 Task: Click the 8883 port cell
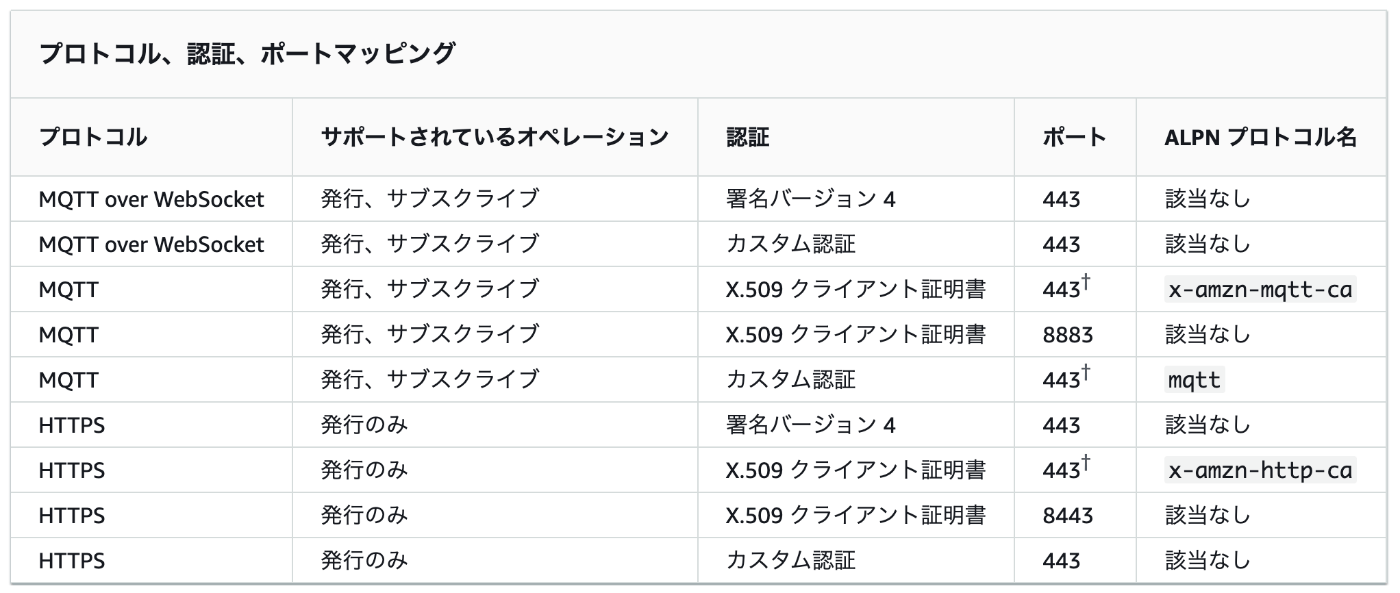point(1067,335)
